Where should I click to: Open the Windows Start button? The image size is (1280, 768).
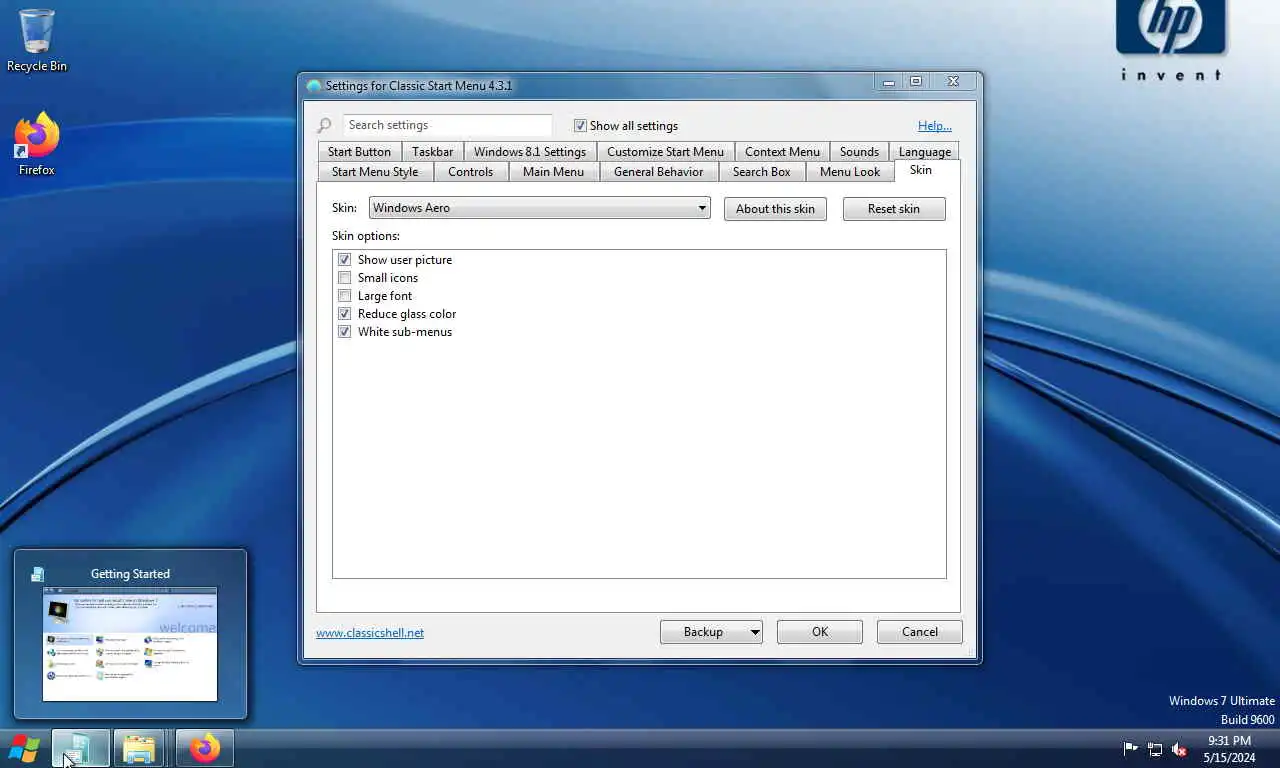[x=24, y=748]
